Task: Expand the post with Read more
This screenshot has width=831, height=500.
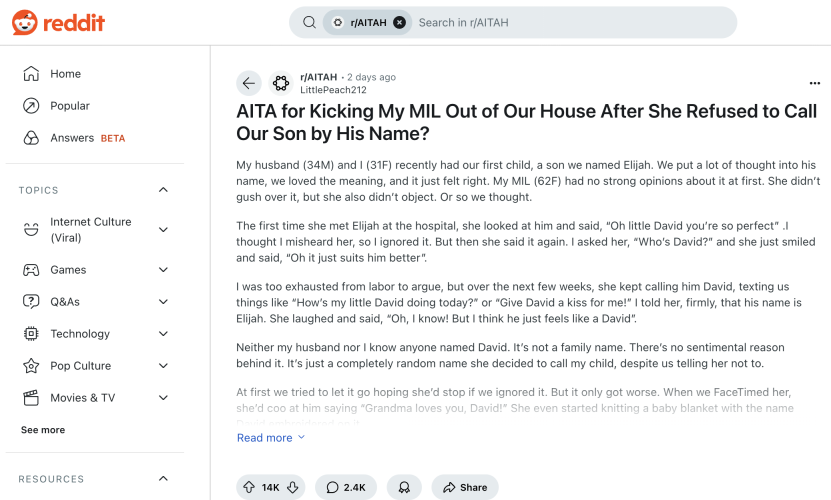Action: 271,437
